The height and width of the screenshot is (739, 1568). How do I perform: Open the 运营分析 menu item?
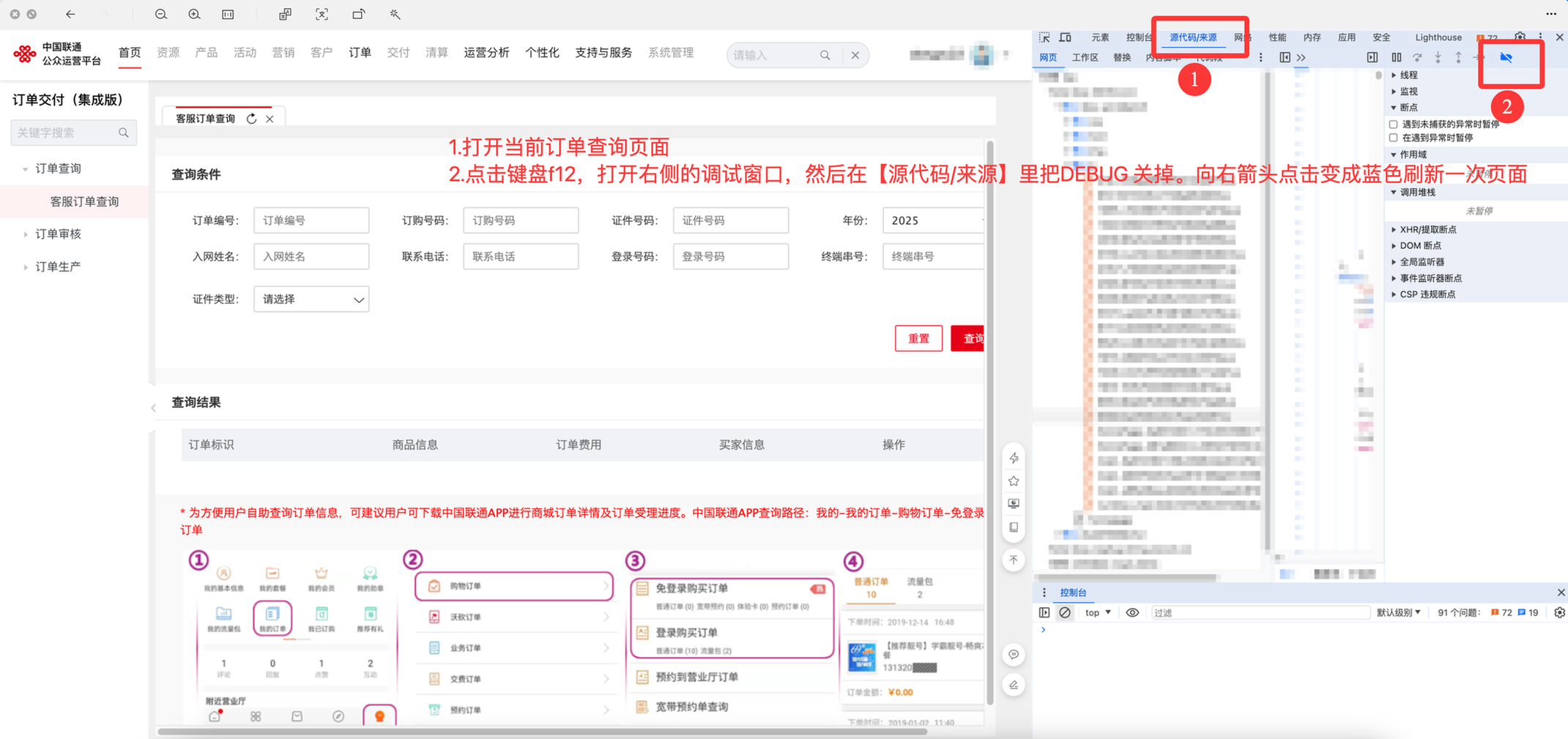[x=486, y=52]
